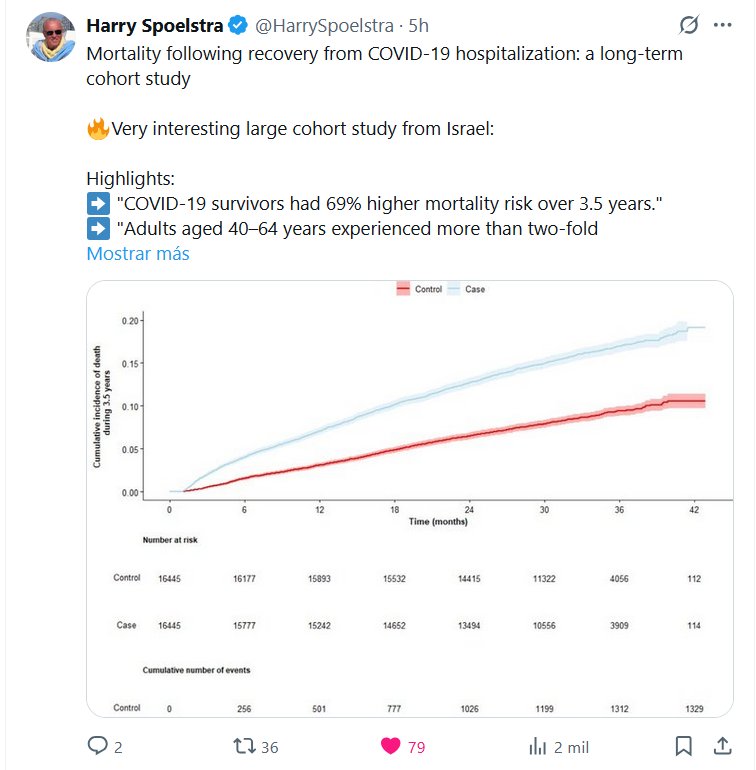
Task: Unlike the tweet via pink heart
Action: (x=391, y=746)
